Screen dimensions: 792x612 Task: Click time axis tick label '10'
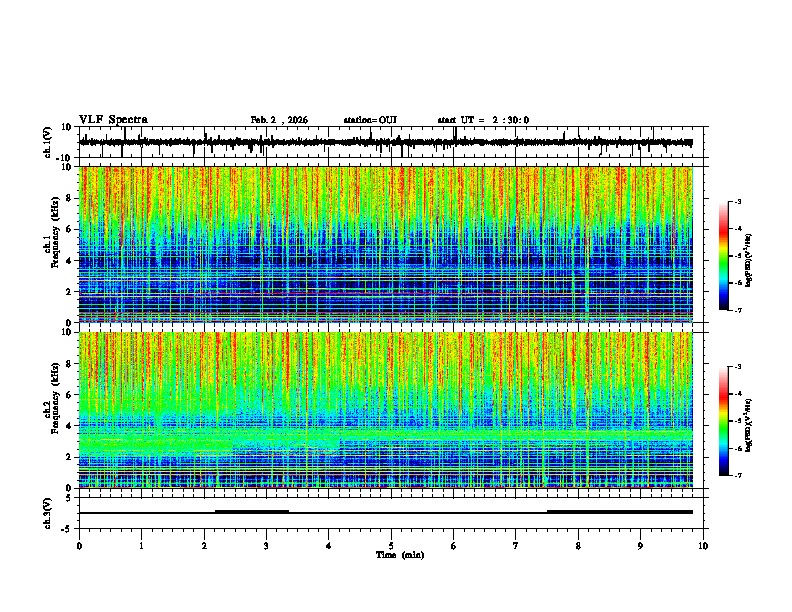pos(703,546)
